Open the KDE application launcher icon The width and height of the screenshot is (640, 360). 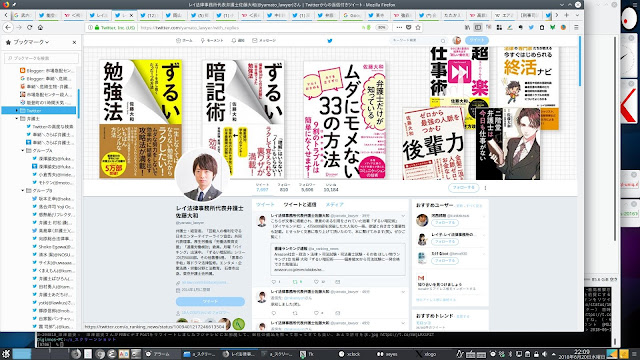(5, 353)
